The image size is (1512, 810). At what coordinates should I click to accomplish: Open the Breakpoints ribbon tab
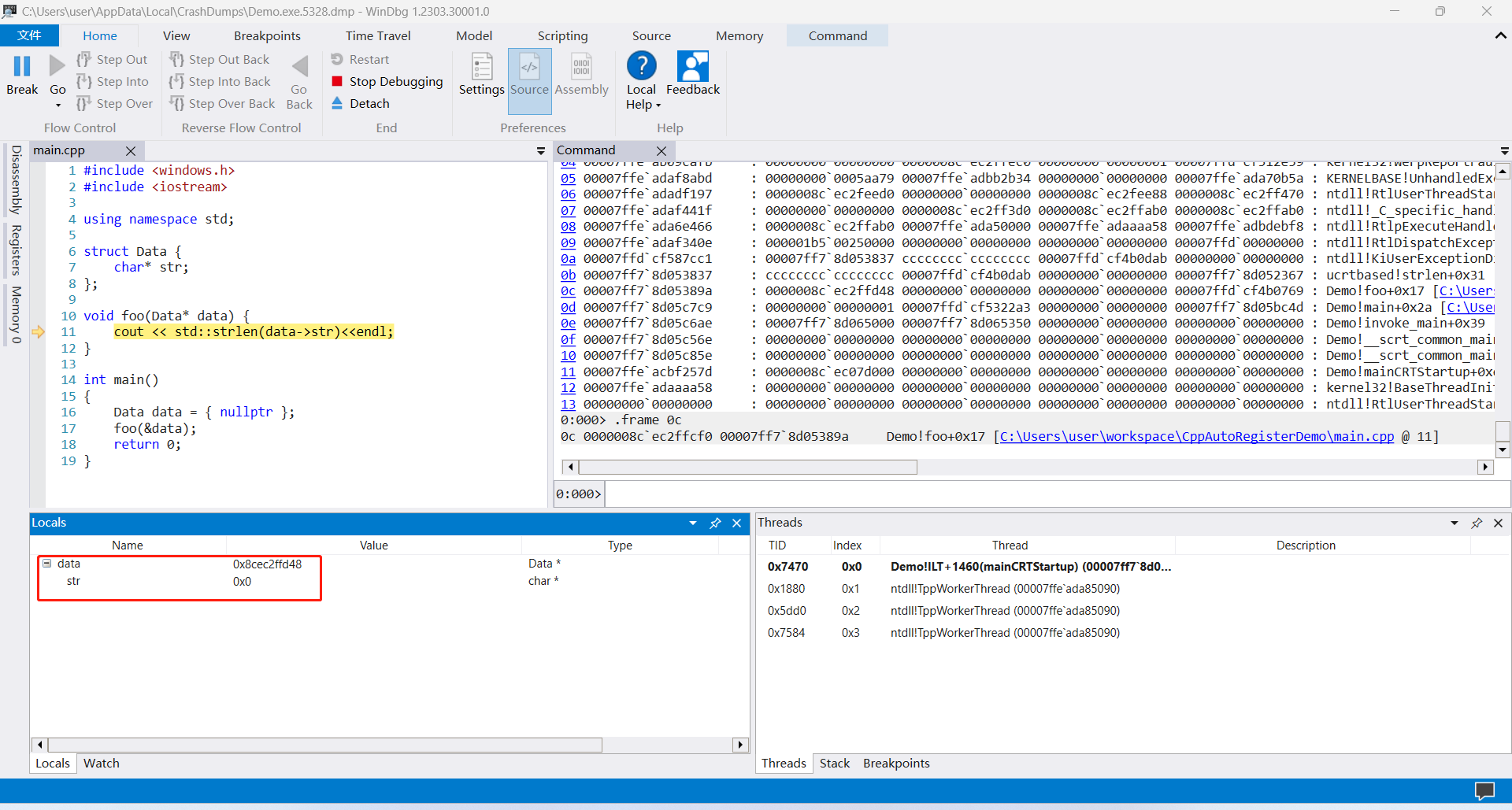[267, 35]
